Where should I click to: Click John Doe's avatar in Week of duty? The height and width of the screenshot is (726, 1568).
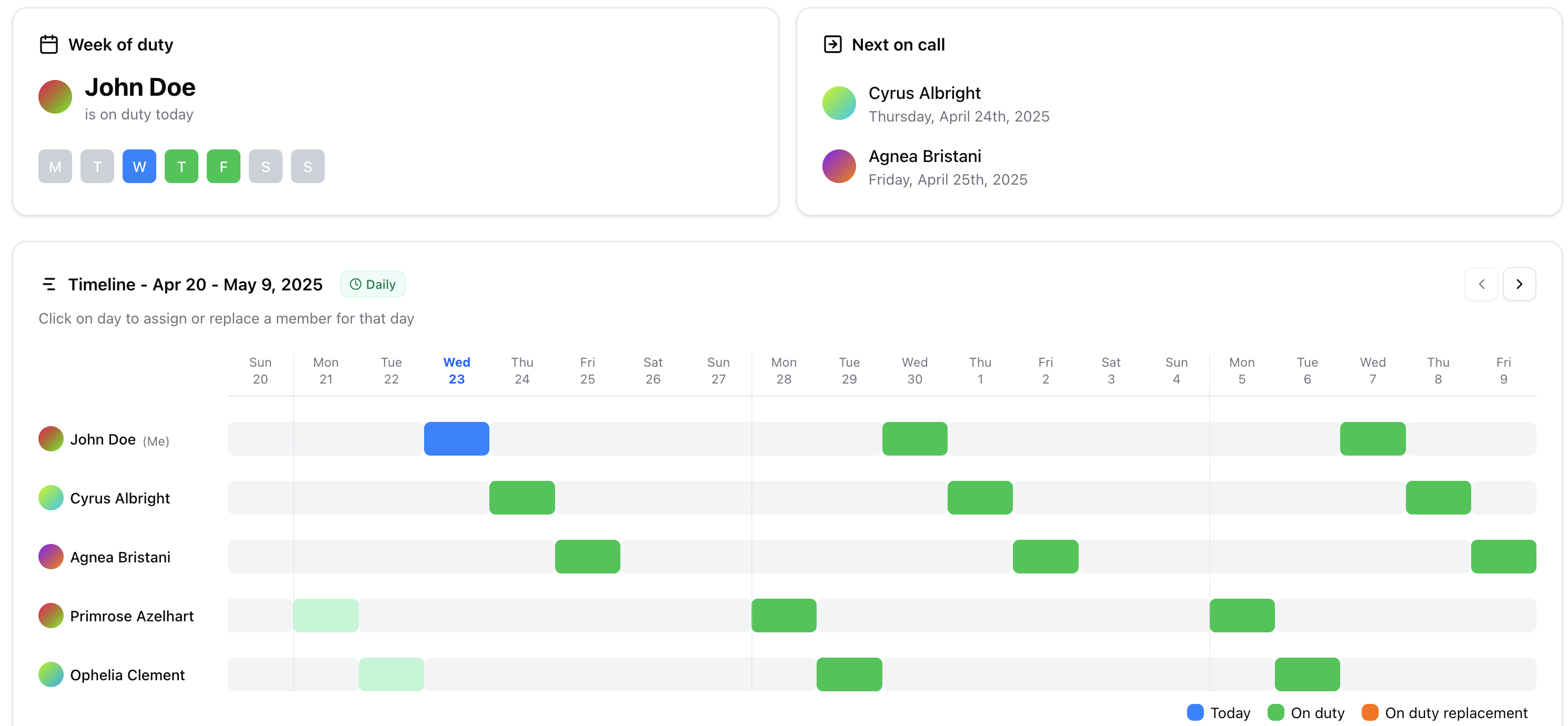coord(55,97)
